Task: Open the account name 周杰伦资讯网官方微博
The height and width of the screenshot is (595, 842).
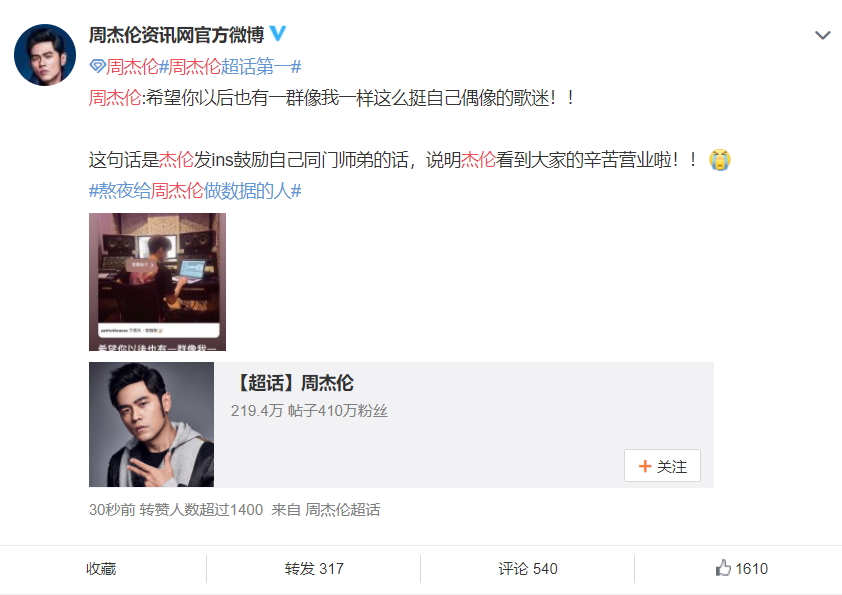Action: [x=176, y=35]
